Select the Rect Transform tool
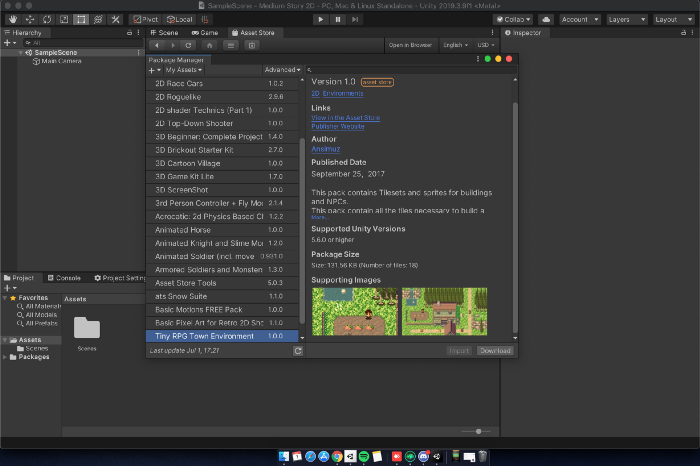Image resolution: width=700 pixels, height=466 pixels. point(81,19)
